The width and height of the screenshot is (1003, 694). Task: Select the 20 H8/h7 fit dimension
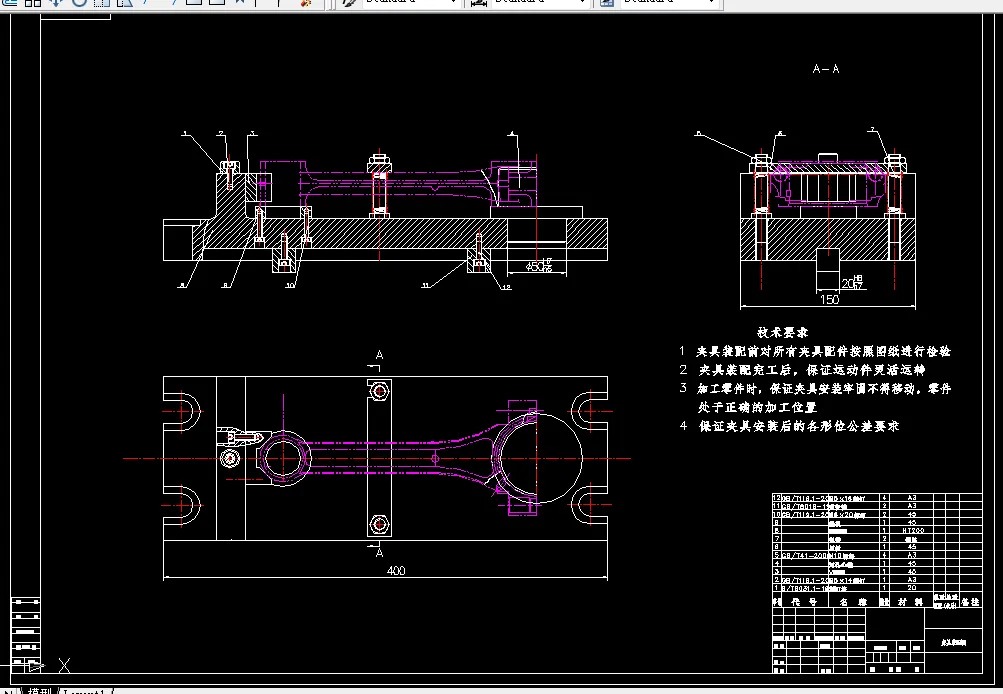point(853,283)
